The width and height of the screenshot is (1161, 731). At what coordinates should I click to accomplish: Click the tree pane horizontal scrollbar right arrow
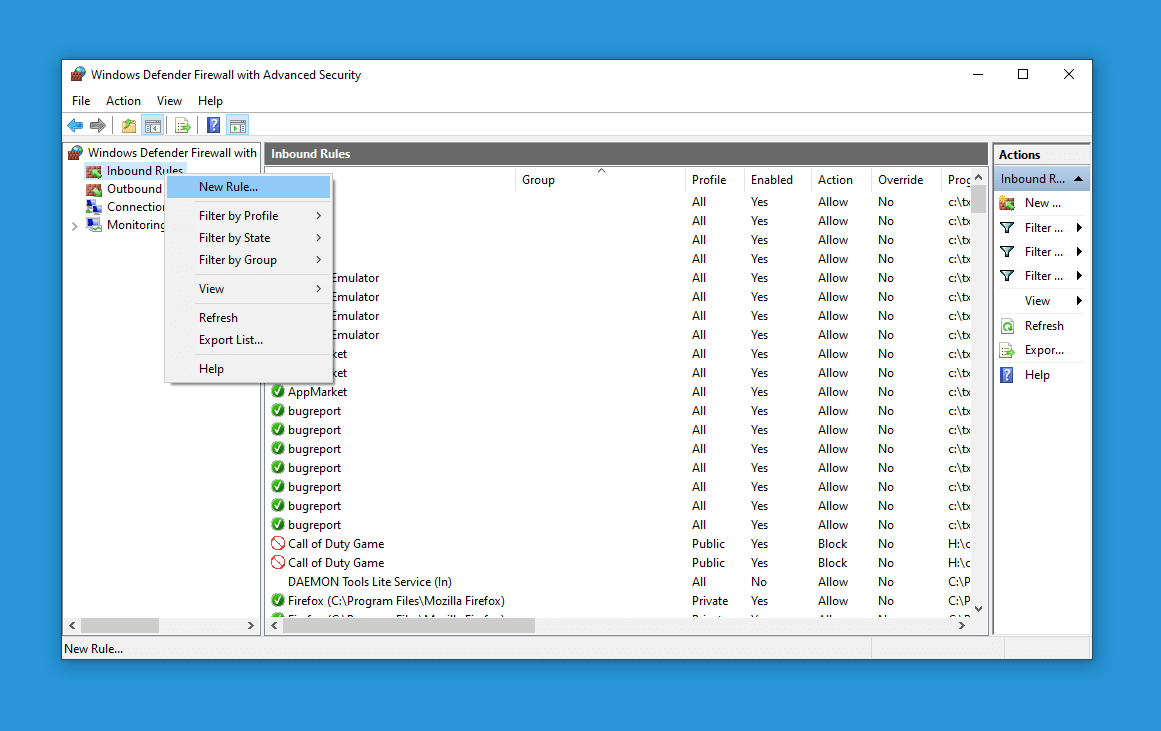pyautogui.click(x=250, y=626)
